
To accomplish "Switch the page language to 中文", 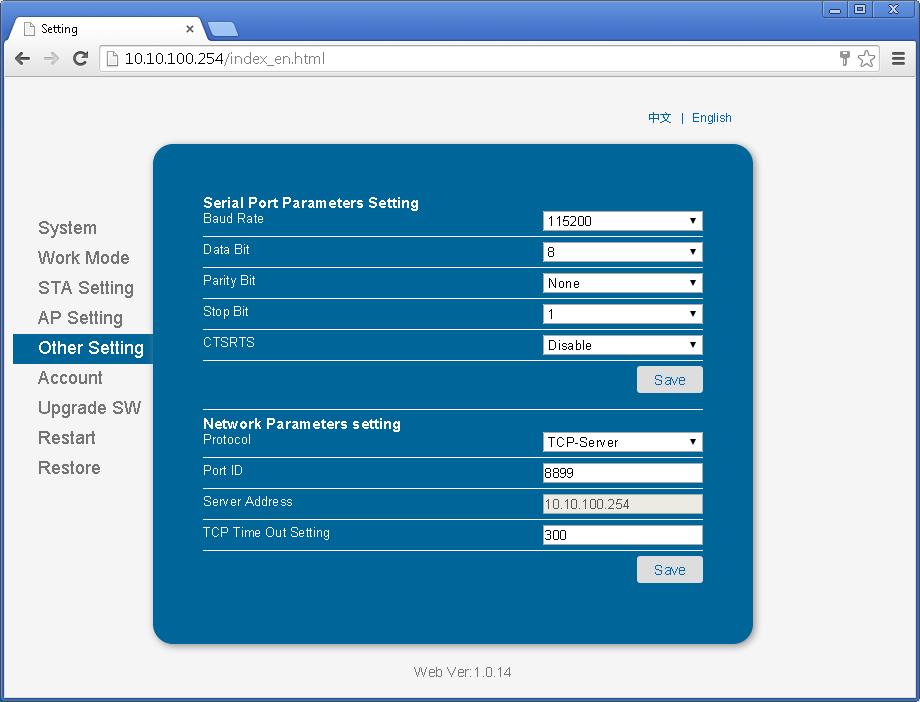I will [x=659, y=117].
